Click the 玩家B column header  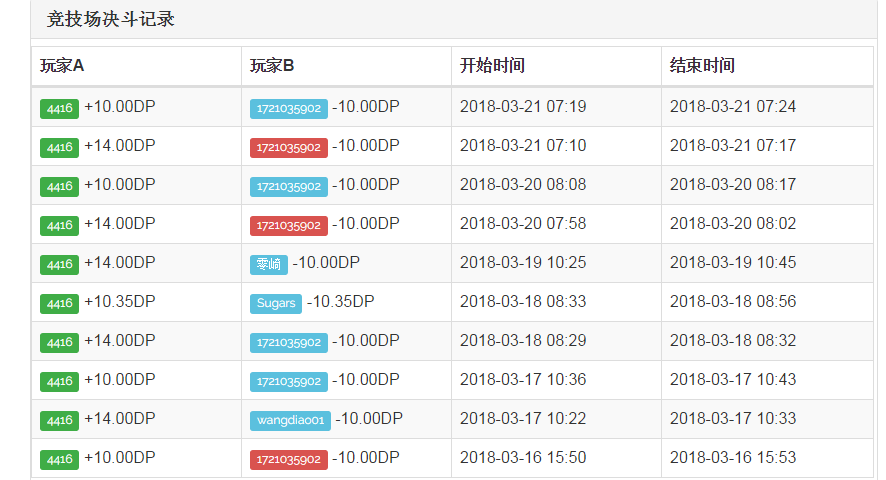pos(272,66)
